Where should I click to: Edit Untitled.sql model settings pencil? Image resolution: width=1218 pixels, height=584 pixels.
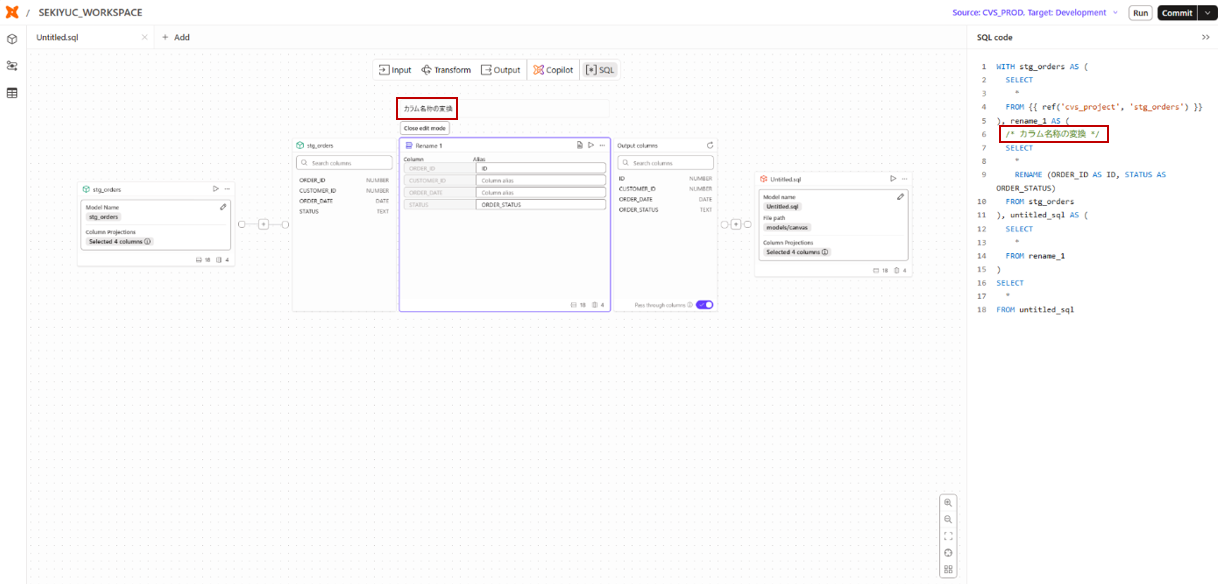tap(900, 196)
